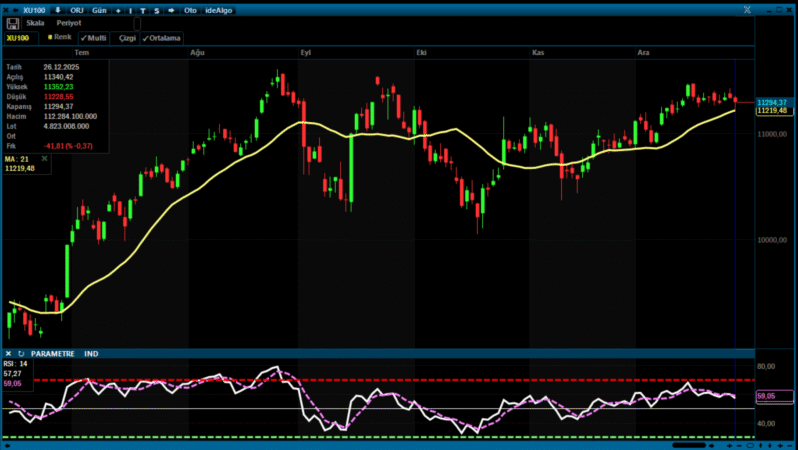Refresh the RSI indicator panel

tap(21, 354)
